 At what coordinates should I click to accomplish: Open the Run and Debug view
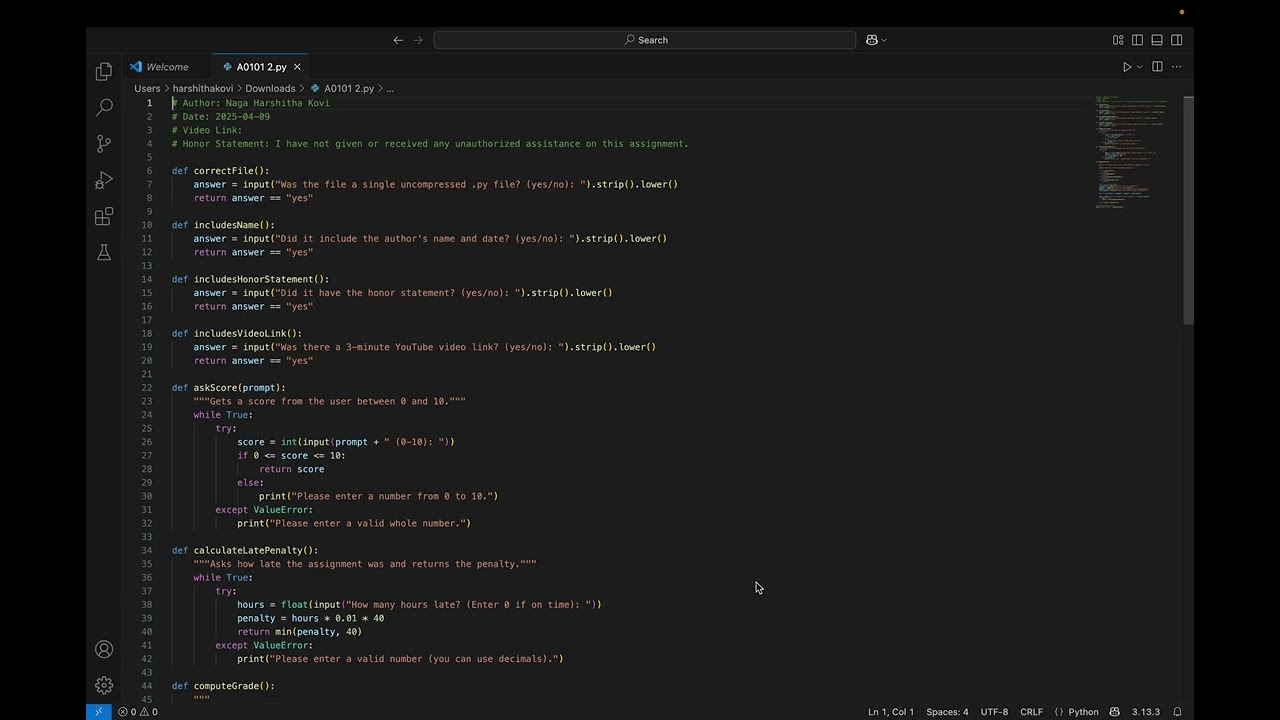104,180
